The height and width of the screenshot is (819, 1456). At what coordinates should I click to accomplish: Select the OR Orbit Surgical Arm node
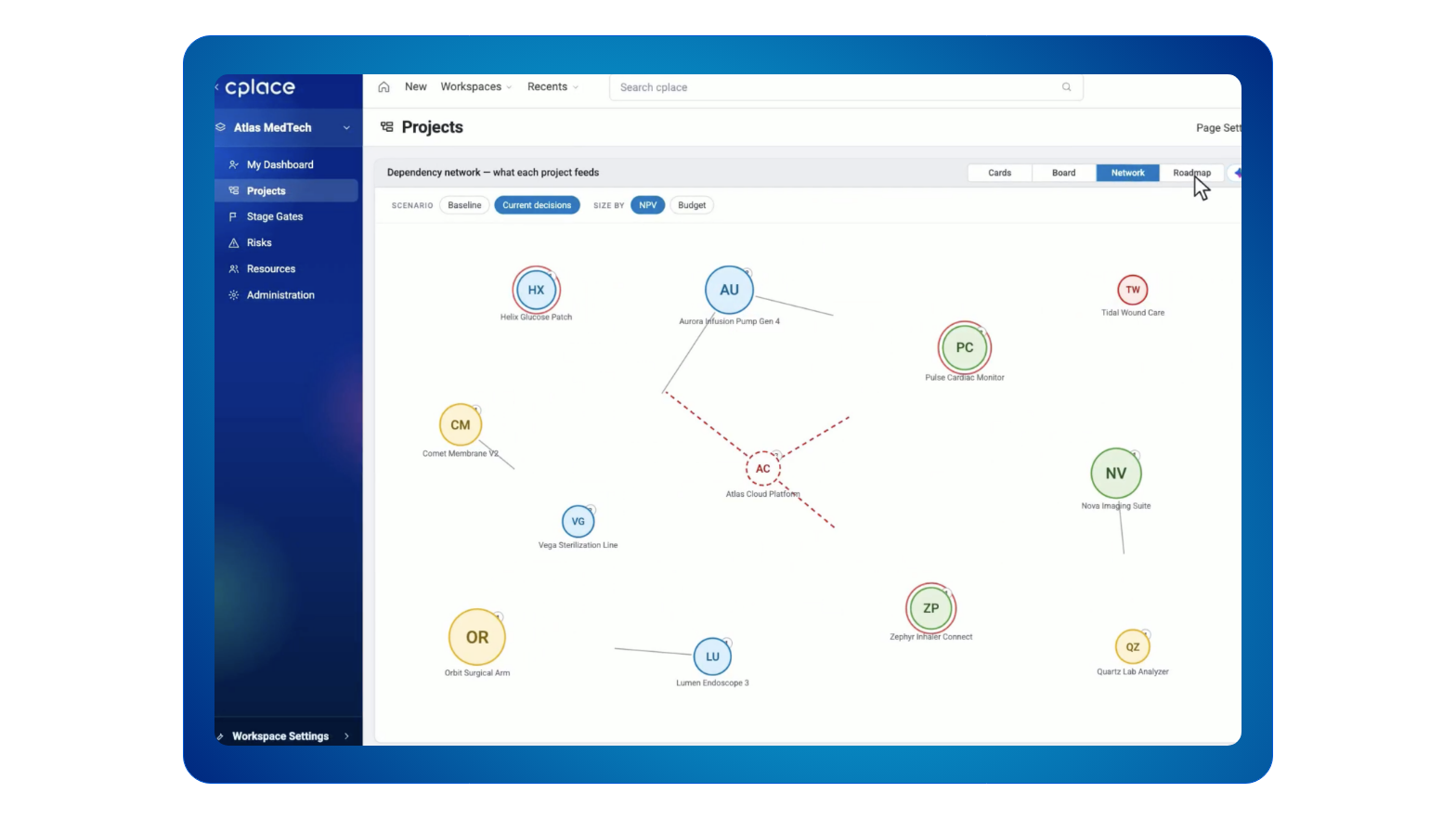pyautogui.click(x=477, y=638)
